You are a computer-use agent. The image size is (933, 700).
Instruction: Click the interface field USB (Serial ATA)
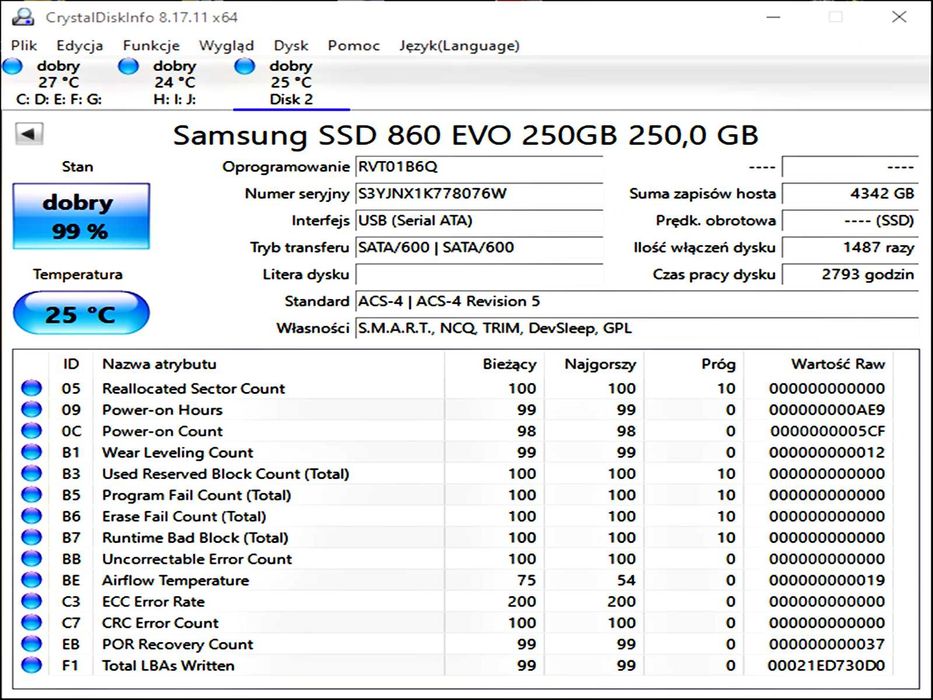[x=480, y=221]
